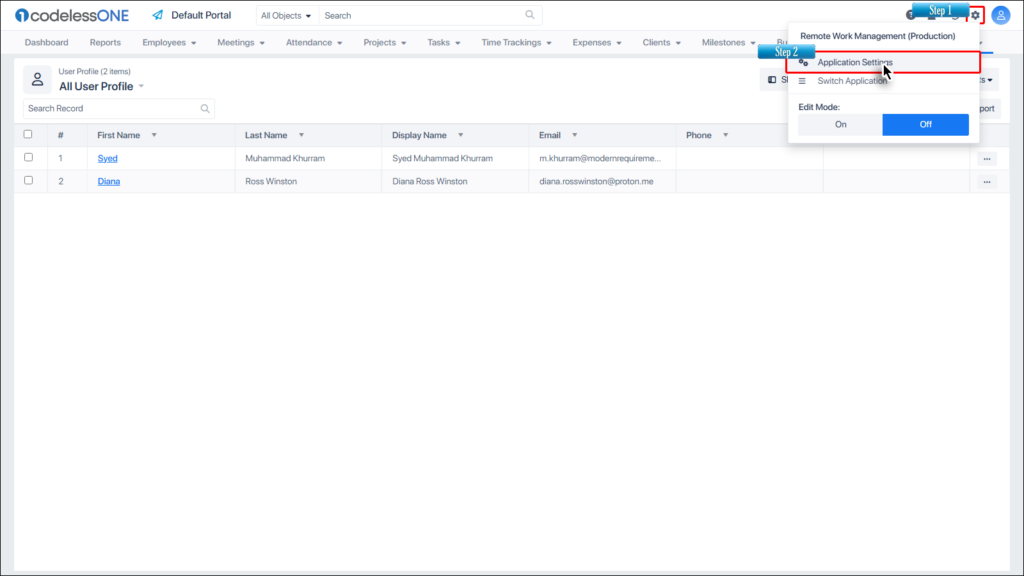Open the user account avatar
This screenshot has height=576, width=1024.
pyautogui.click(x=1000, y=15)
